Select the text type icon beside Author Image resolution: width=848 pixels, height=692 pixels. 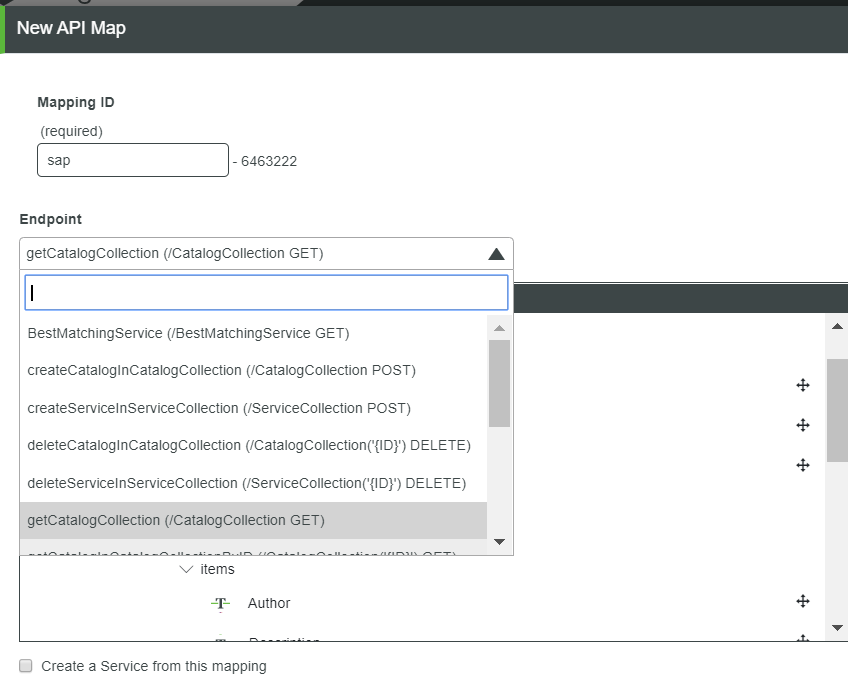tap(220, 603)
